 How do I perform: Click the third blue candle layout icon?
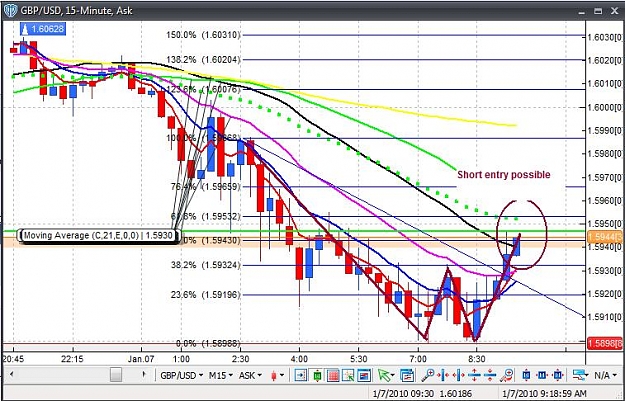point(558,375)
